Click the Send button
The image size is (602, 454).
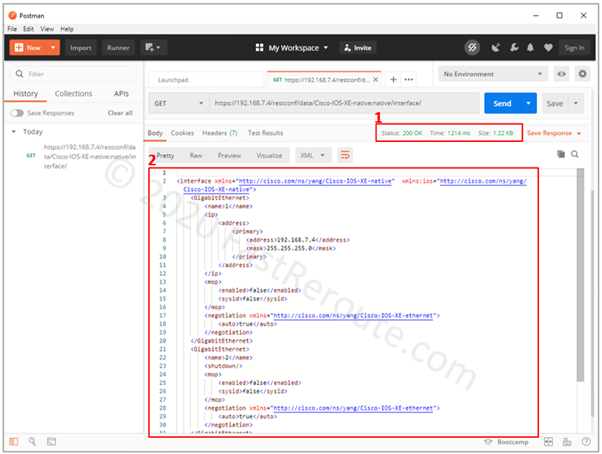tap(502, 103)
